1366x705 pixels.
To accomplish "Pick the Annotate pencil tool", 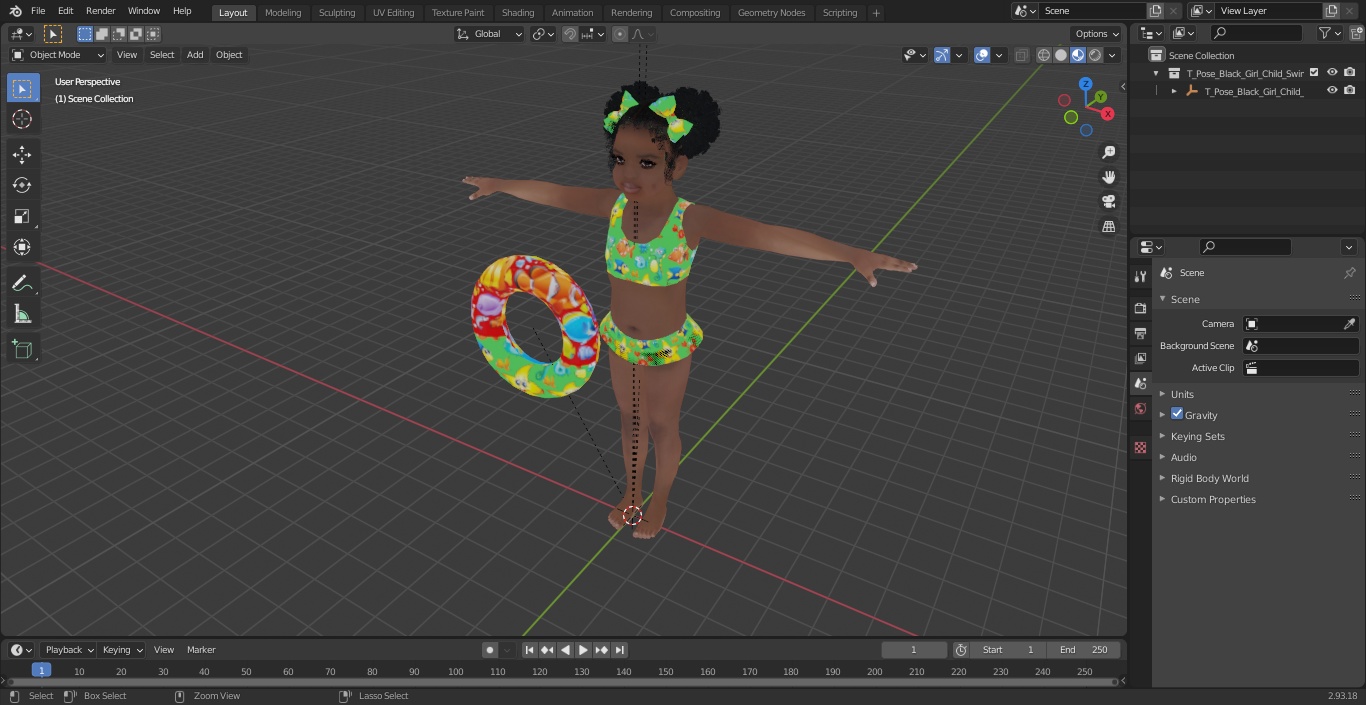I will (x=22, y=284).
